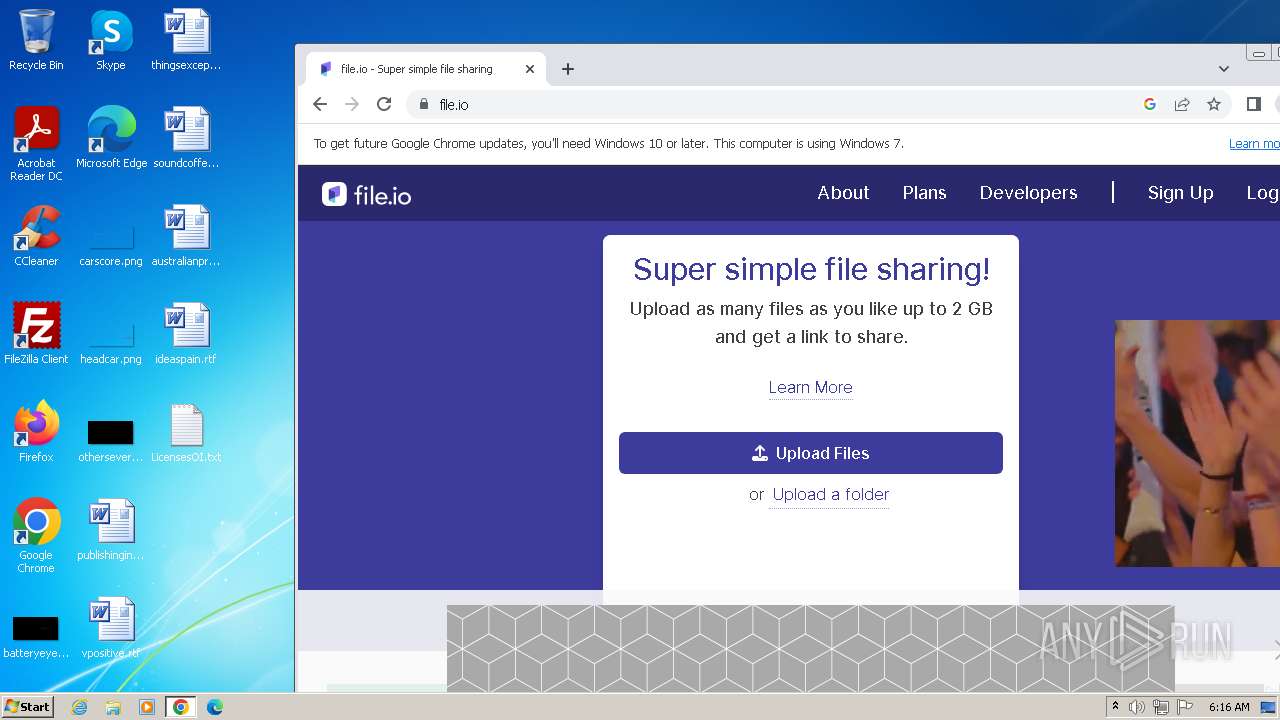1280x720 pixels.
Task: Open the thingsexcep Word document icon
Action: 186,40
